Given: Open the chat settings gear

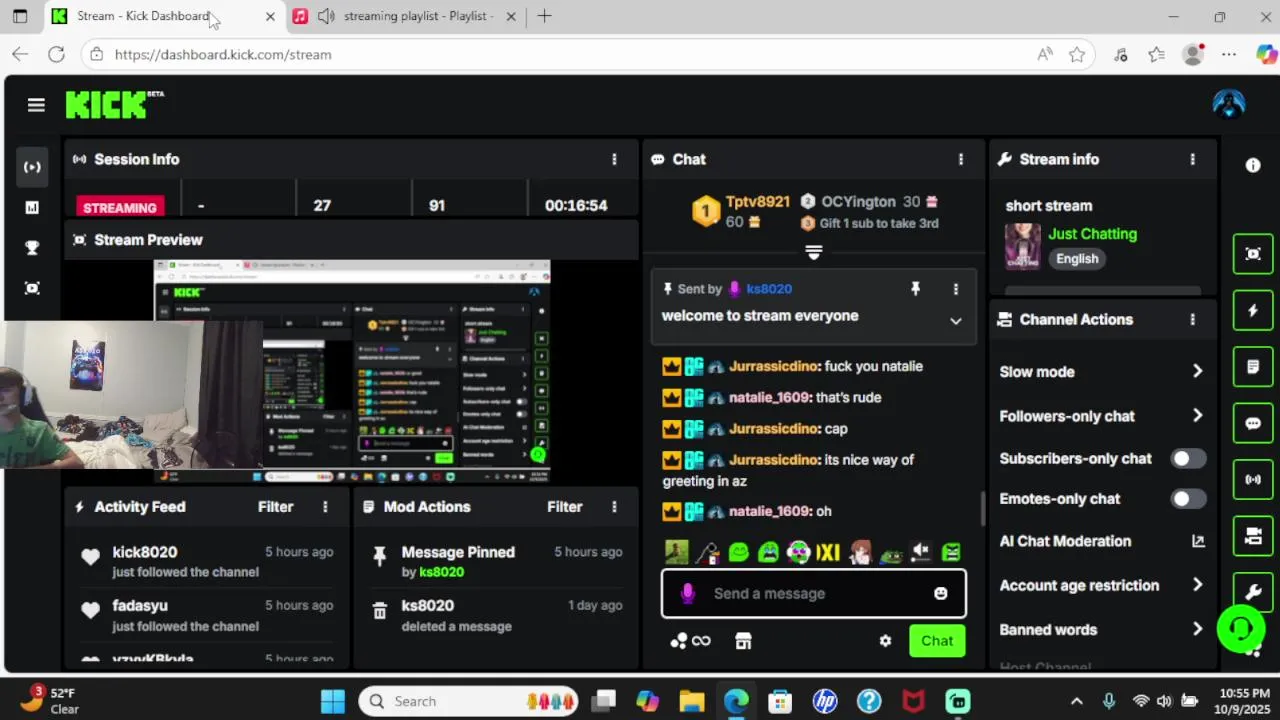Looking at the screenshot, I should [885, 641].
